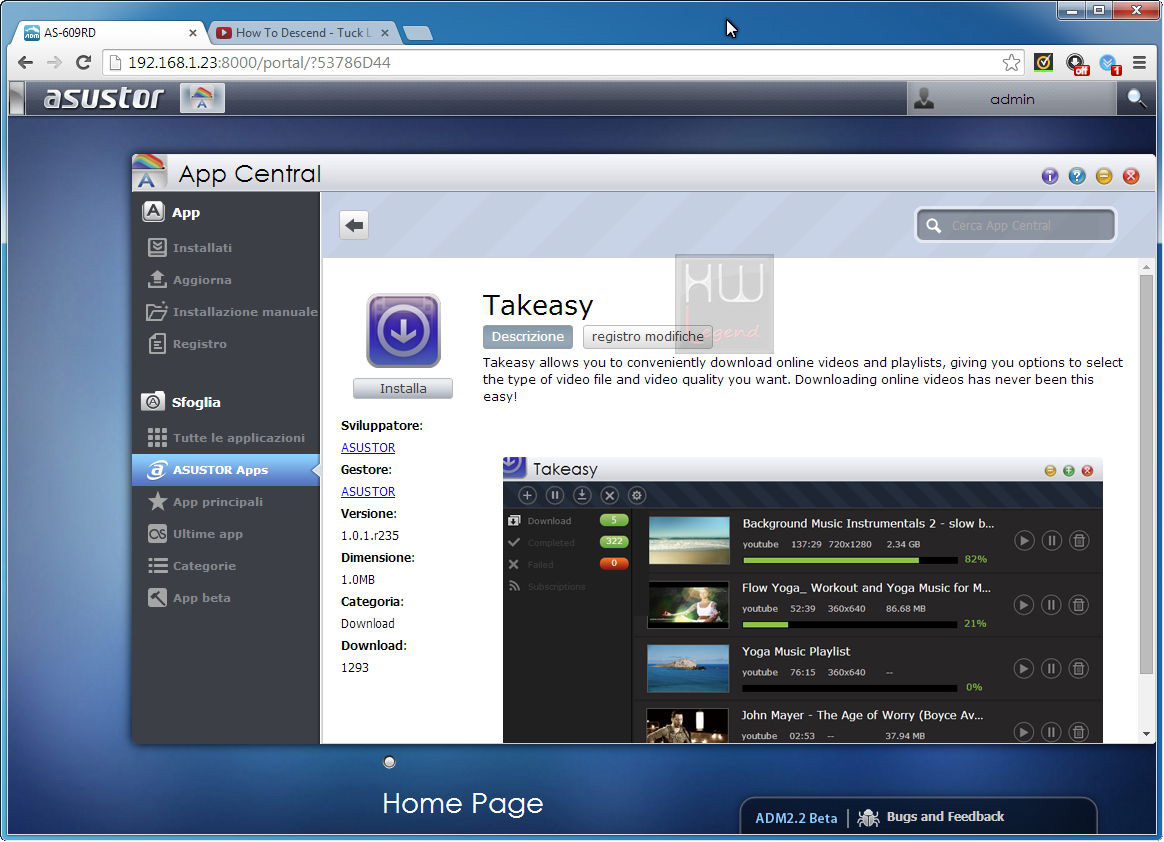Click the Download value under Categoria

[367, 624]
